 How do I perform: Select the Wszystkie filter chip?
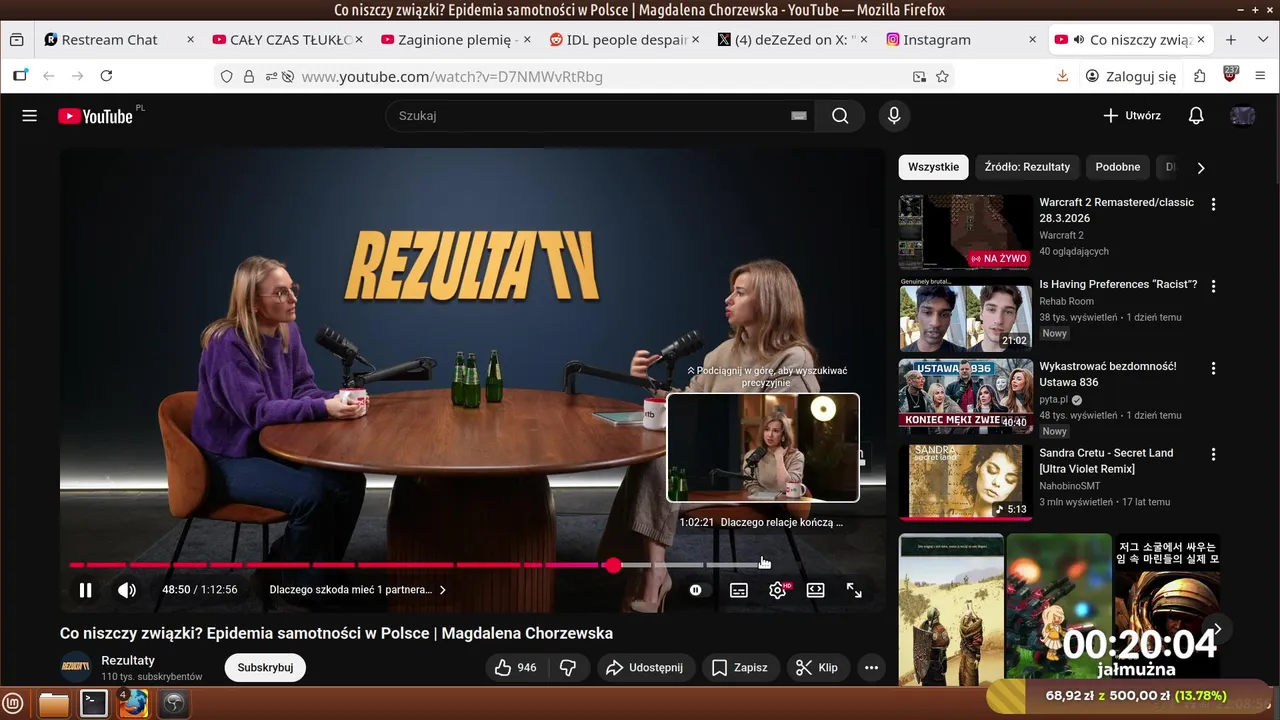tap(933, 167)
